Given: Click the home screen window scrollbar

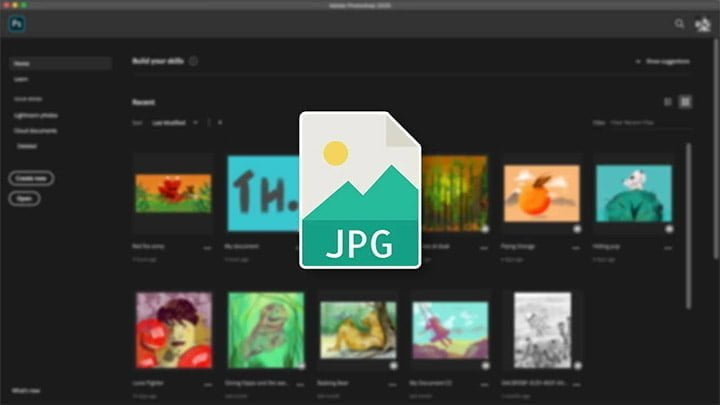Looking at the screenshot, I should pos(716,149).
